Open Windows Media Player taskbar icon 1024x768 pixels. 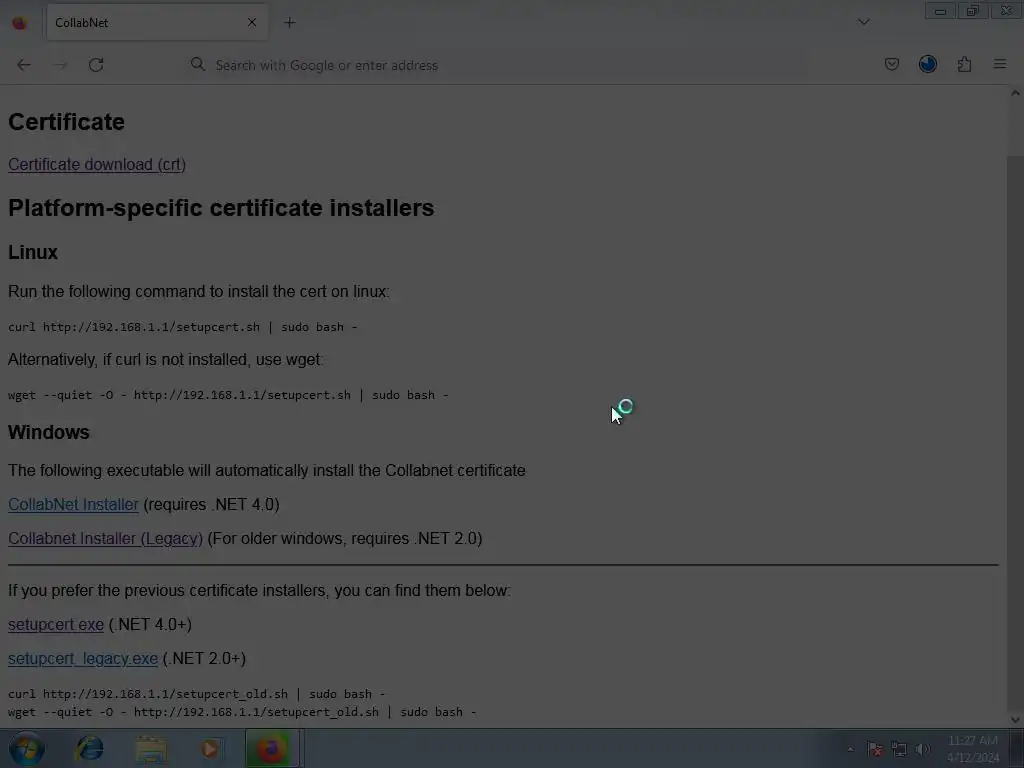210,749
